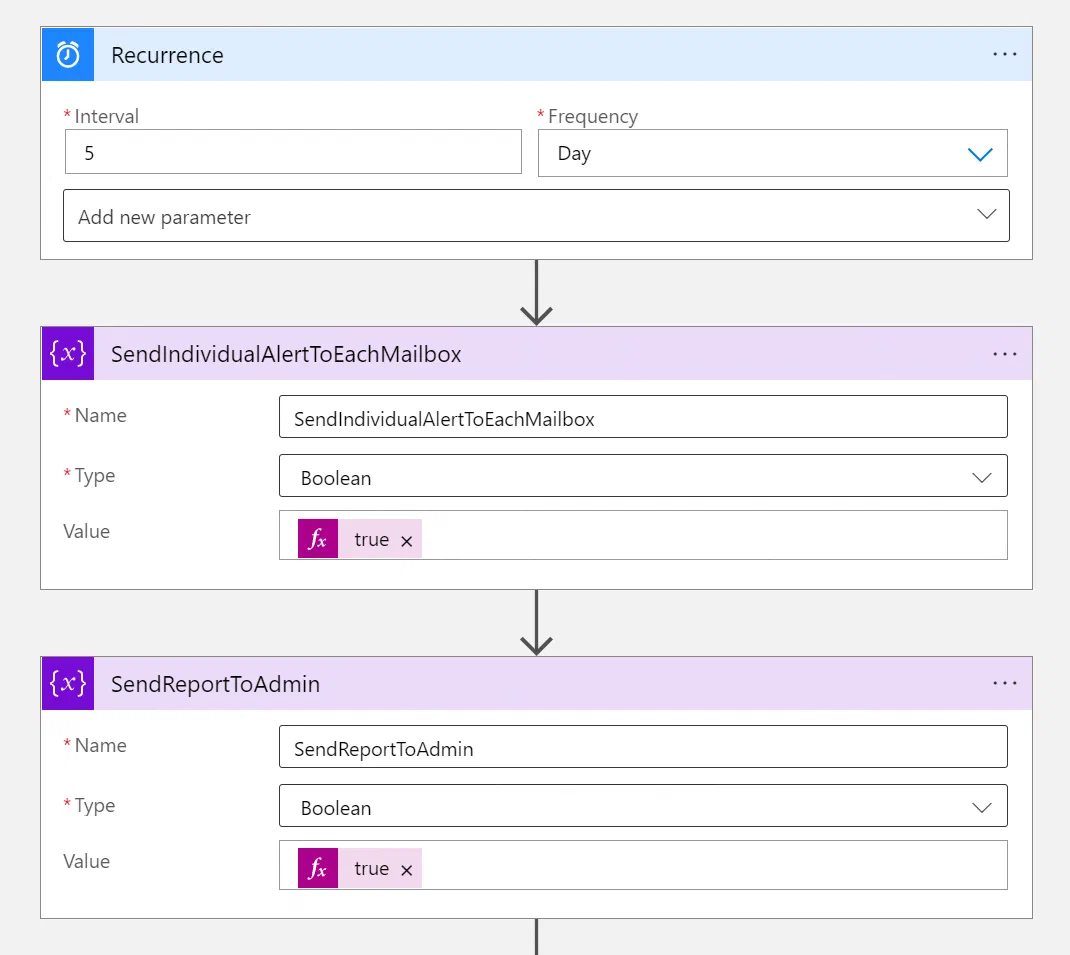The image size is (1070, 955).
Task: Click the fx icon in SendReportToAdmin value
Action: 318,868
